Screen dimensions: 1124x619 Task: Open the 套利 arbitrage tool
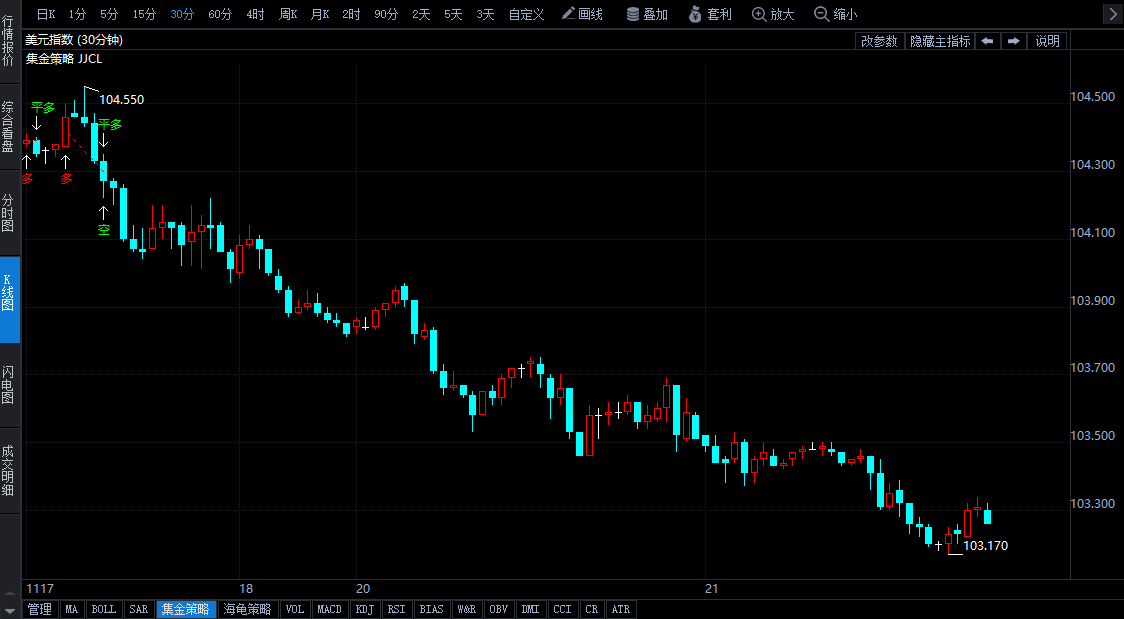(x=710, y=14)
